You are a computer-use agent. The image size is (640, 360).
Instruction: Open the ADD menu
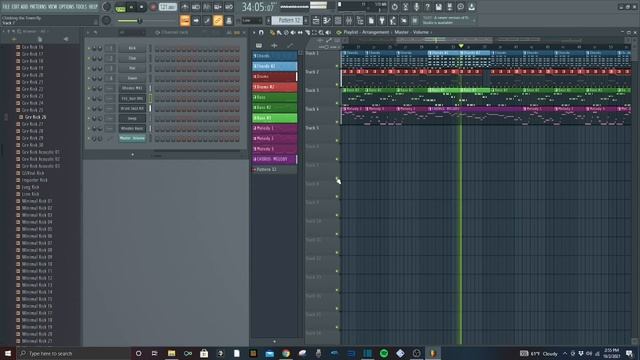tap(24, 7)
